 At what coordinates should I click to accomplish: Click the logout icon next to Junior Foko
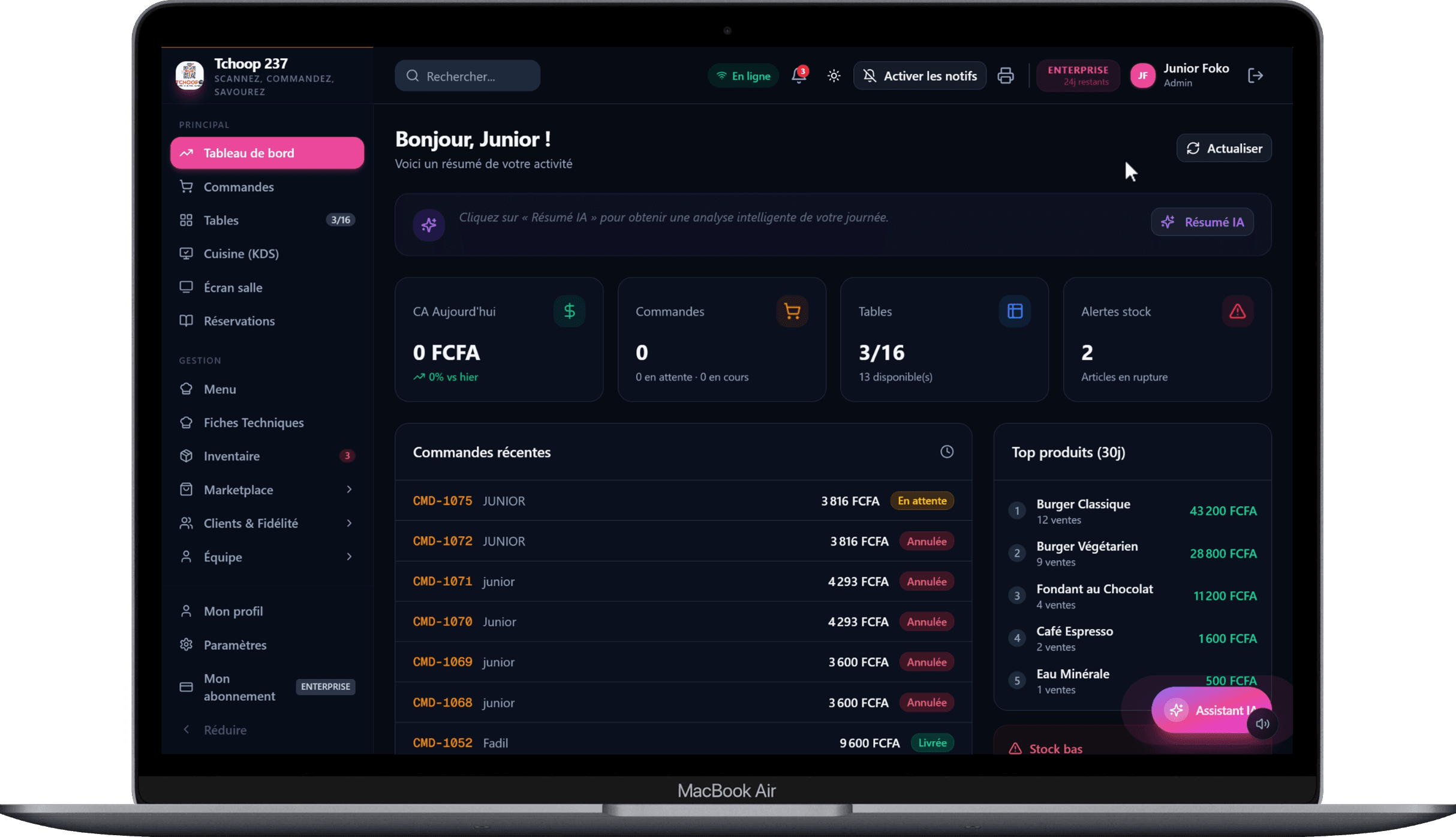pos(1255,76)
